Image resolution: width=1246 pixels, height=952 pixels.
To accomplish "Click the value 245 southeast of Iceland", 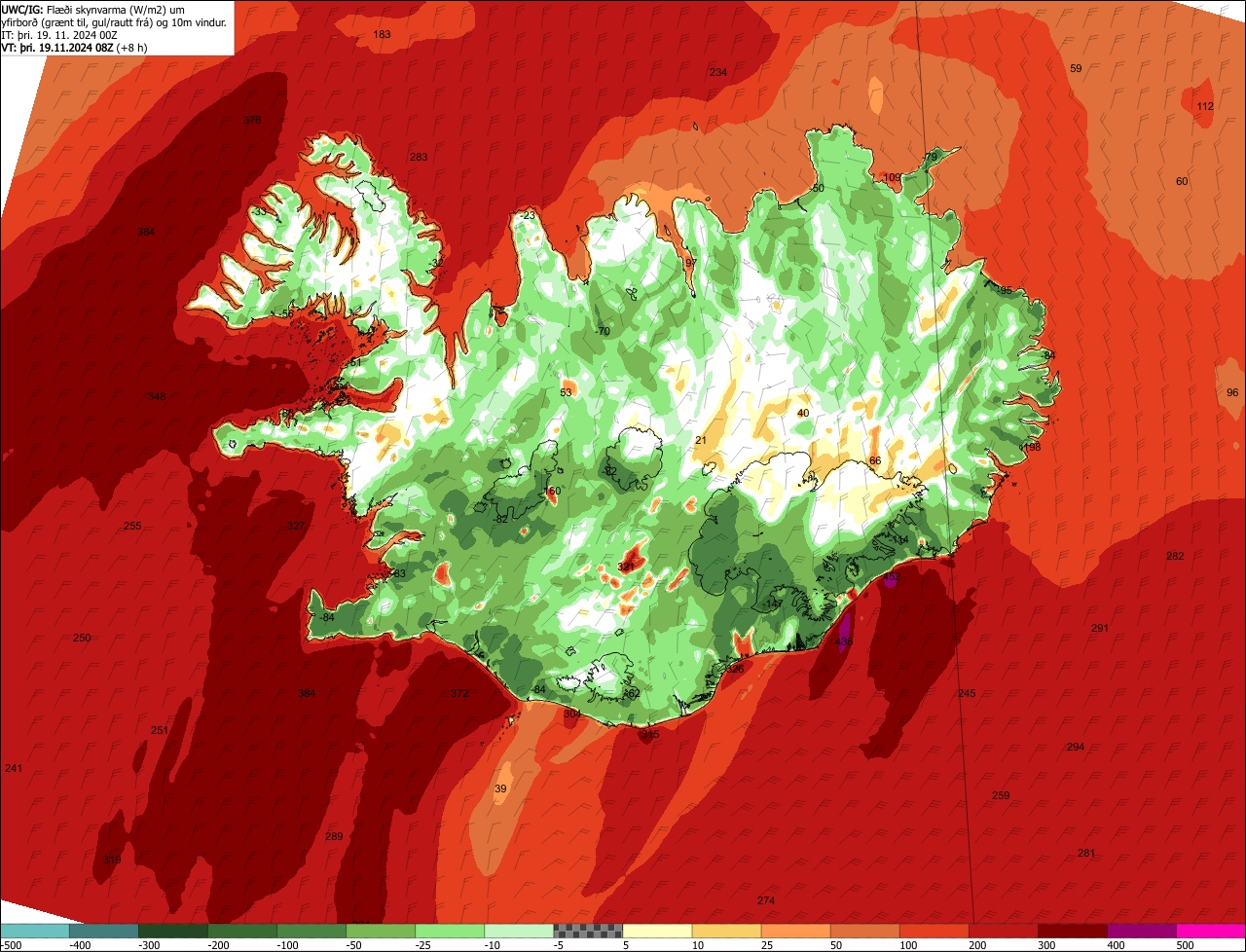I will click(x=967, y=693).
